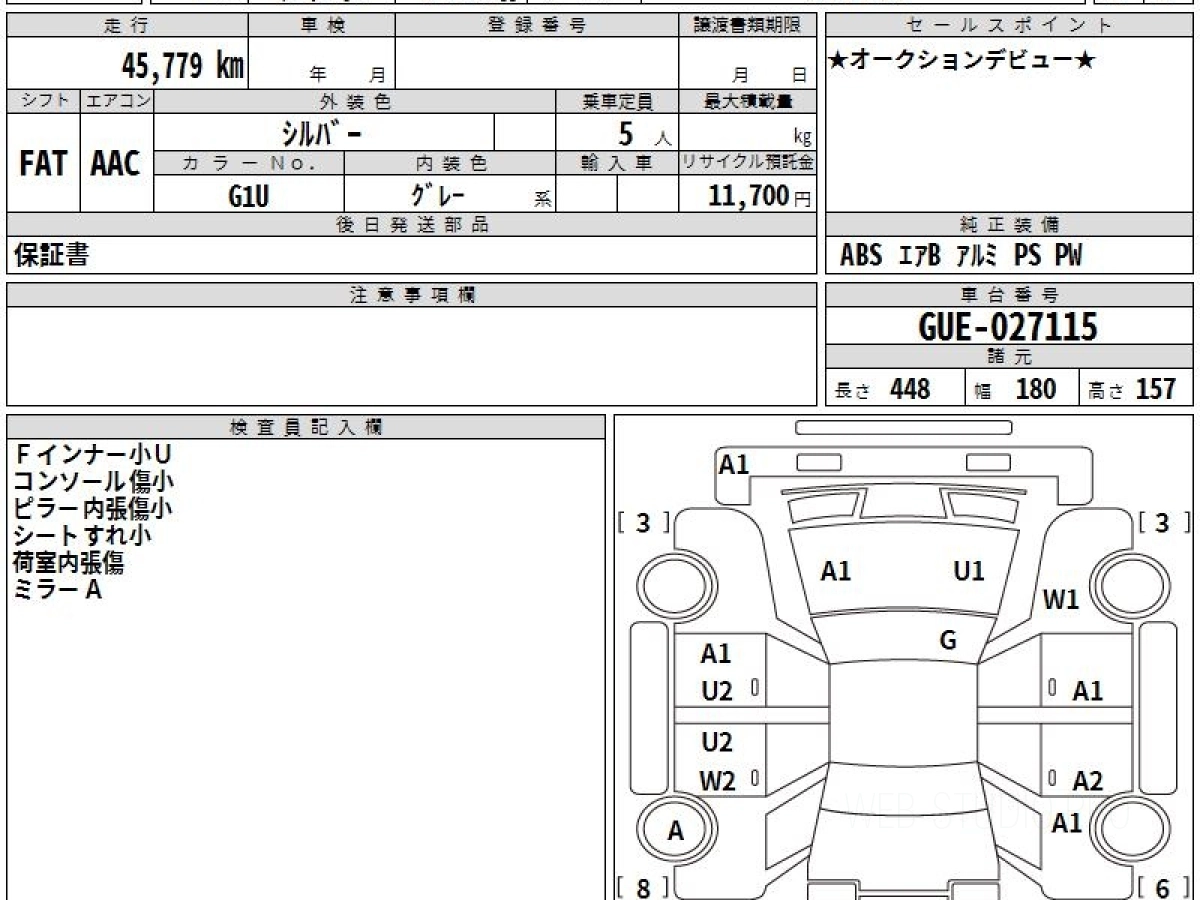Click the width value 幅 180

coord(1015,389)
